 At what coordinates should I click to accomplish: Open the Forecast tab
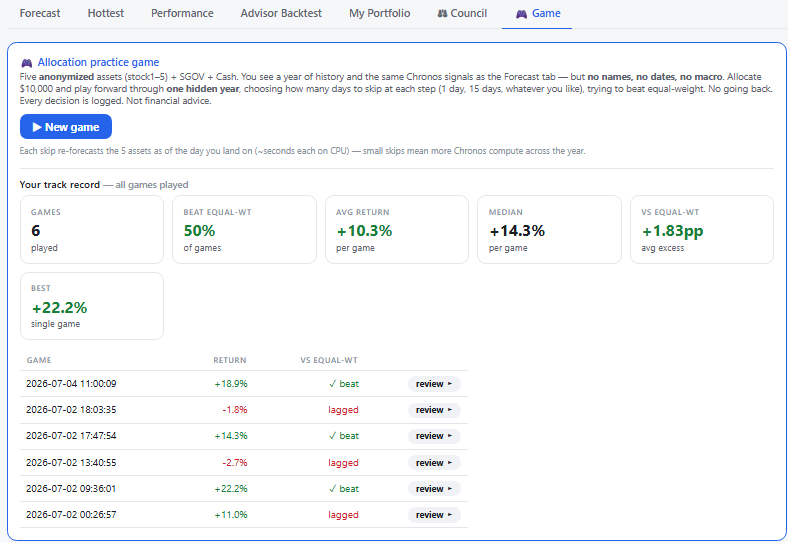40,14
